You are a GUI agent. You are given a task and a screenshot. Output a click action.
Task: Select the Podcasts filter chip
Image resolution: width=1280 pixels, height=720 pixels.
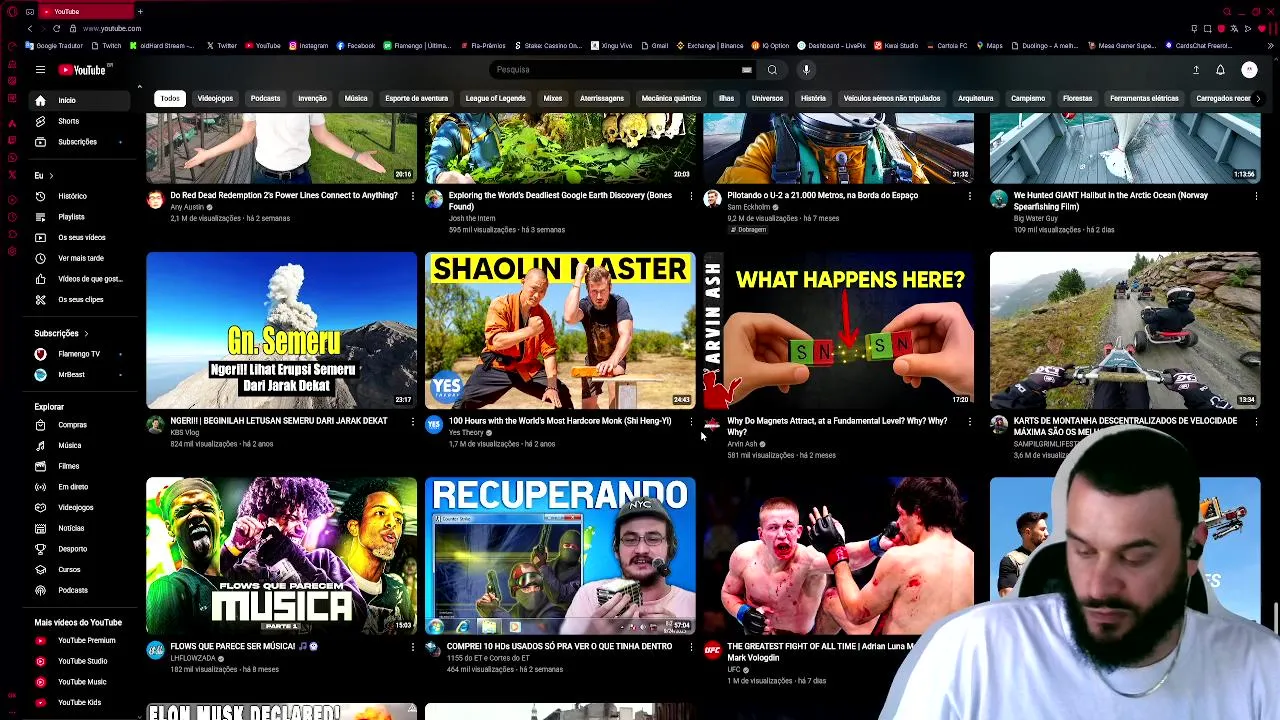click(265, 99)
